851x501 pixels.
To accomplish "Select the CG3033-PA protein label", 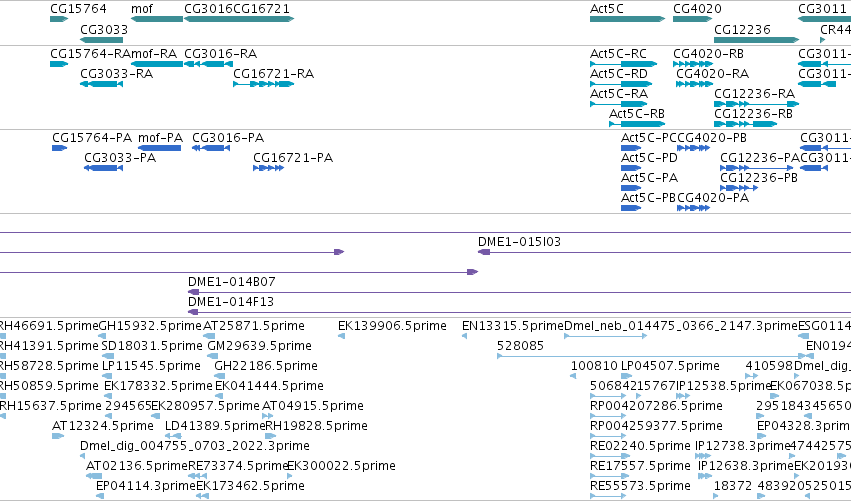I will pos(120,157).
